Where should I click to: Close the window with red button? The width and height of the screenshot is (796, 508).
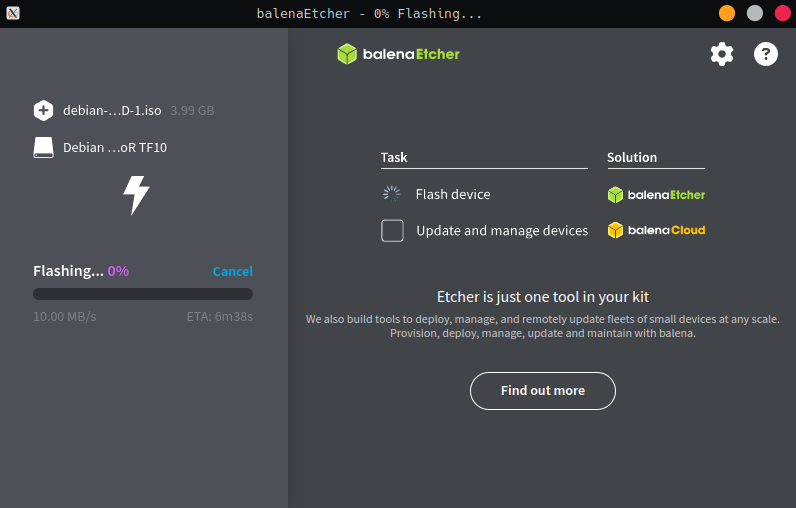(782, 13)
